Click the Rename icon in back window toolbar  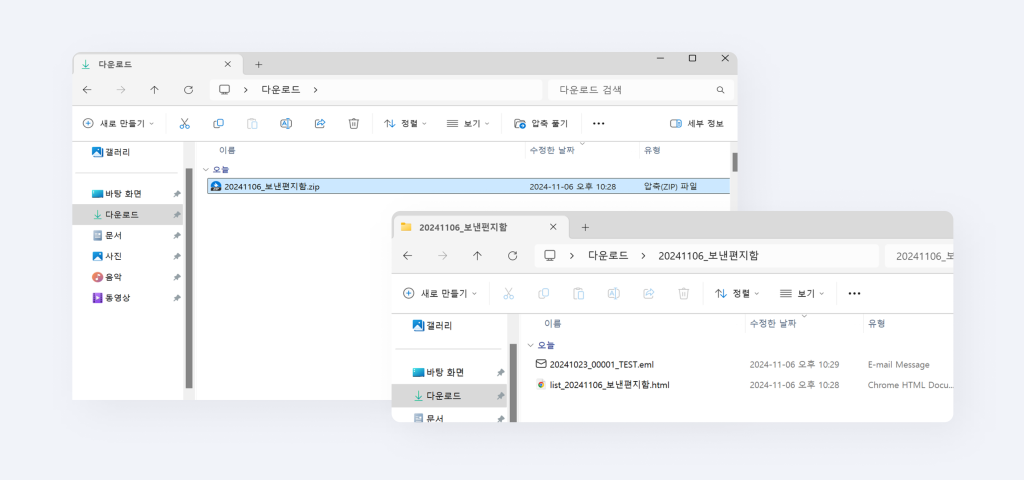[x=286, y=123]
